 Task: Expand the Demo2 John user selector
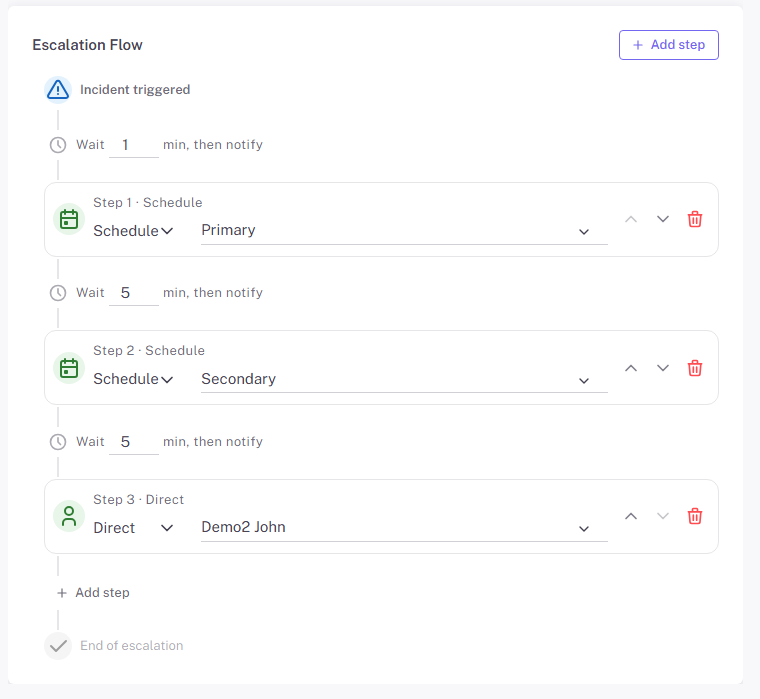403,528
